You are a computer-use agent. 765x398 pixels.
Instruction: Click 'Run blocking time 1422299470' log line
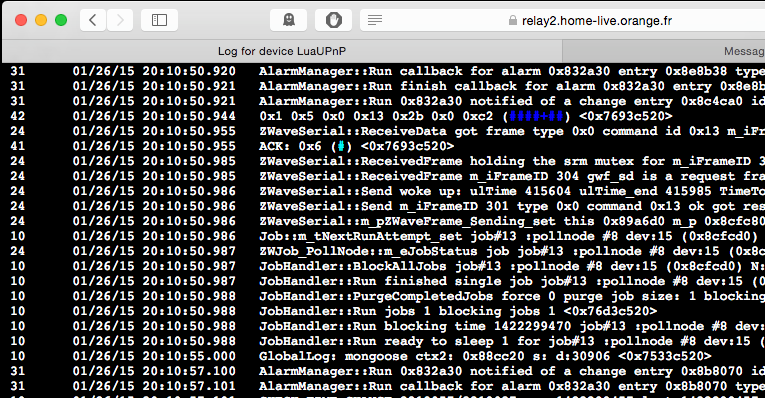coord(512,326)
